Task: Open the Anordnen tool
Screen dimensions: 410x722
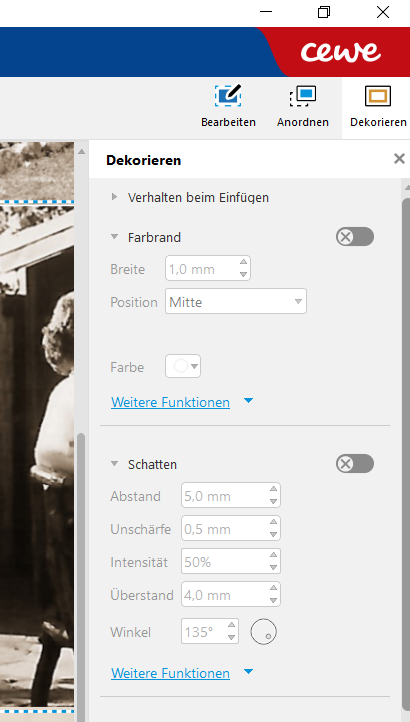Action: coord(303,106)
